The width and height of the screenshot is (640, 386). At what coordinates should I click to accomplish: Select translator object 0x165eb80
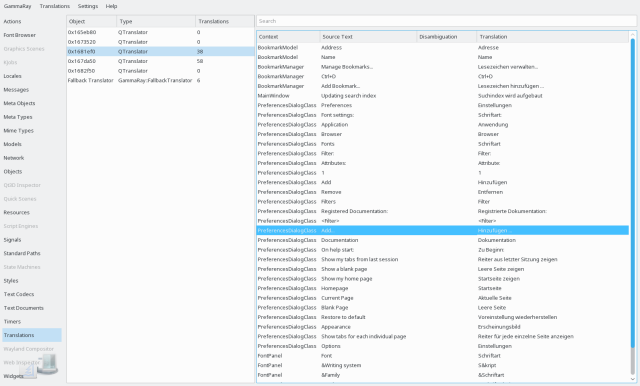160,32
